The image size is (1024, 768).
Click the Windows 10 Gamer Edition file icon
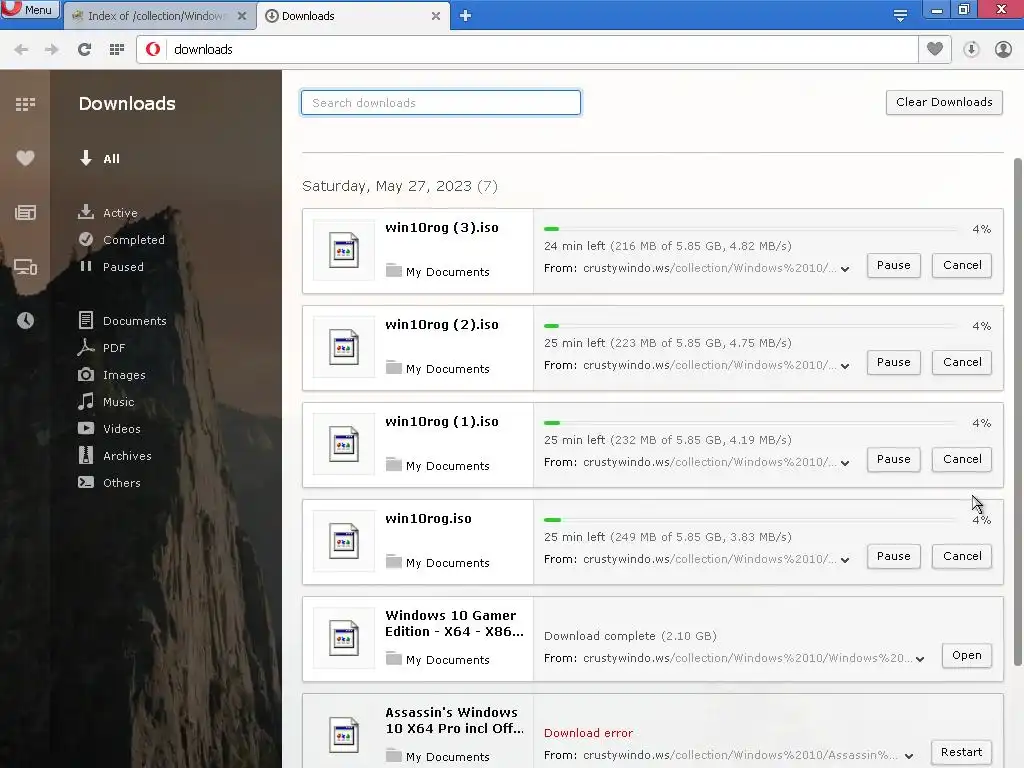pos(344,638)
